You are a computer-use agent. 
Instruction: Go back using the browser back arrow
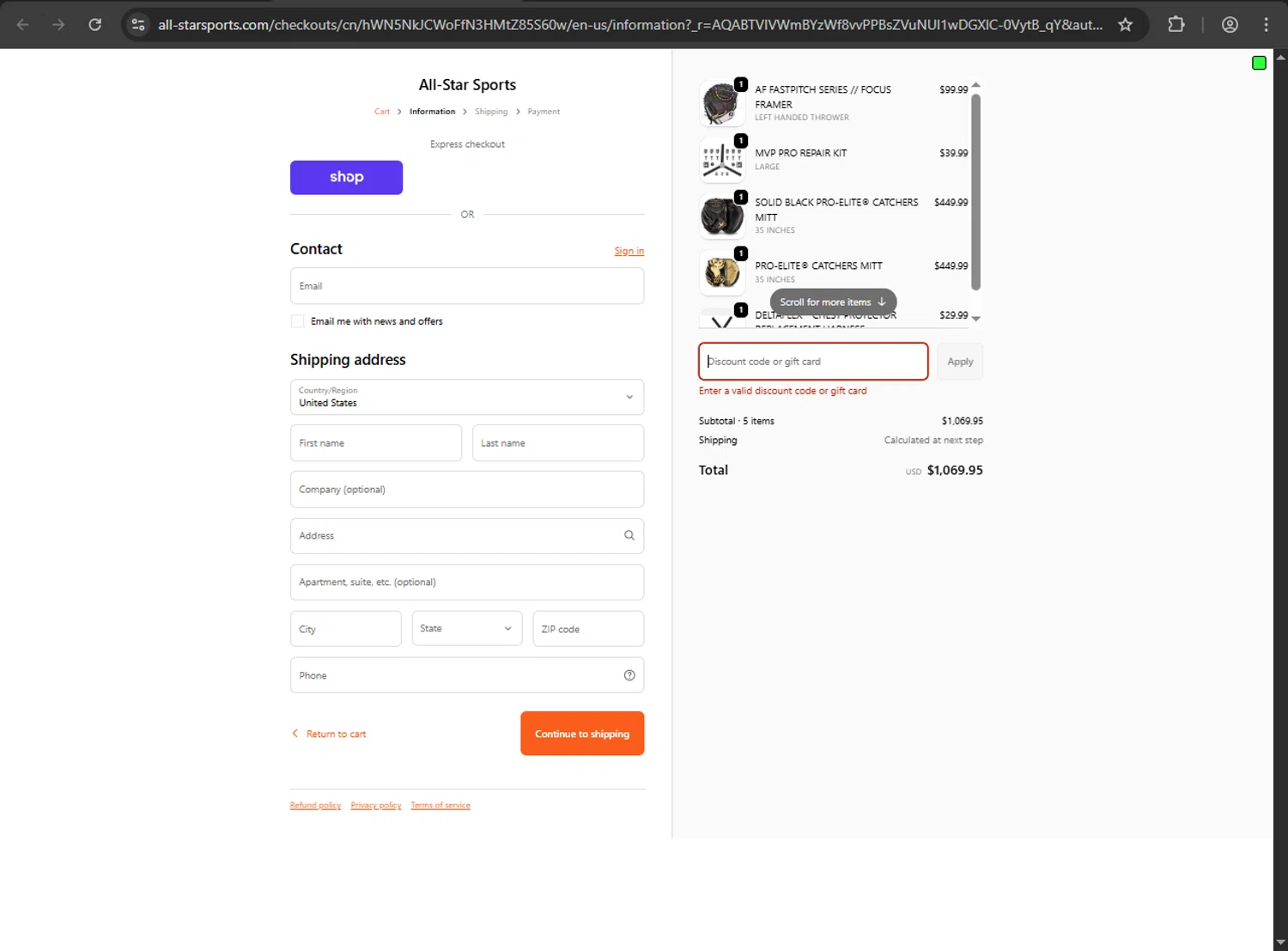click(23, 25)
